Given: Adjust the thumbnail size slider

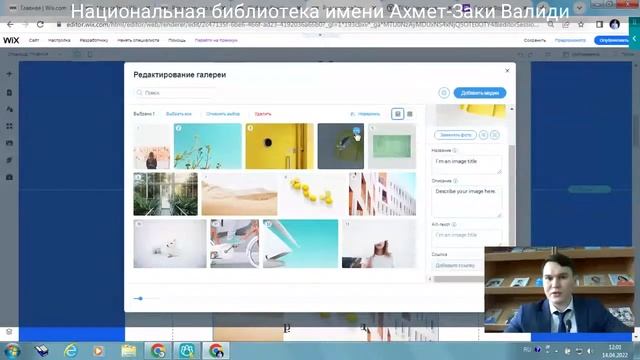Looking at the screenshot, I should pos(140,298).
